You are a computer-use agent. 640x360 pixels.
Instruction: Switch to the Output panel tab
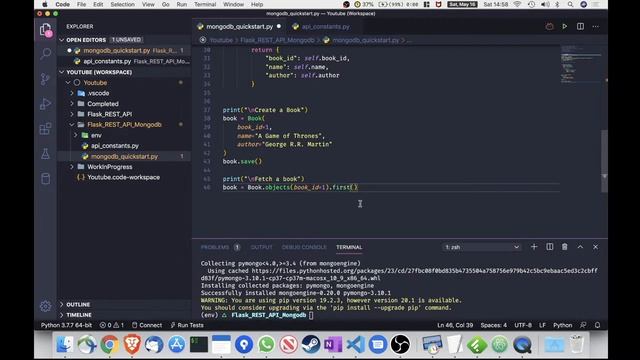pos(261,247)
